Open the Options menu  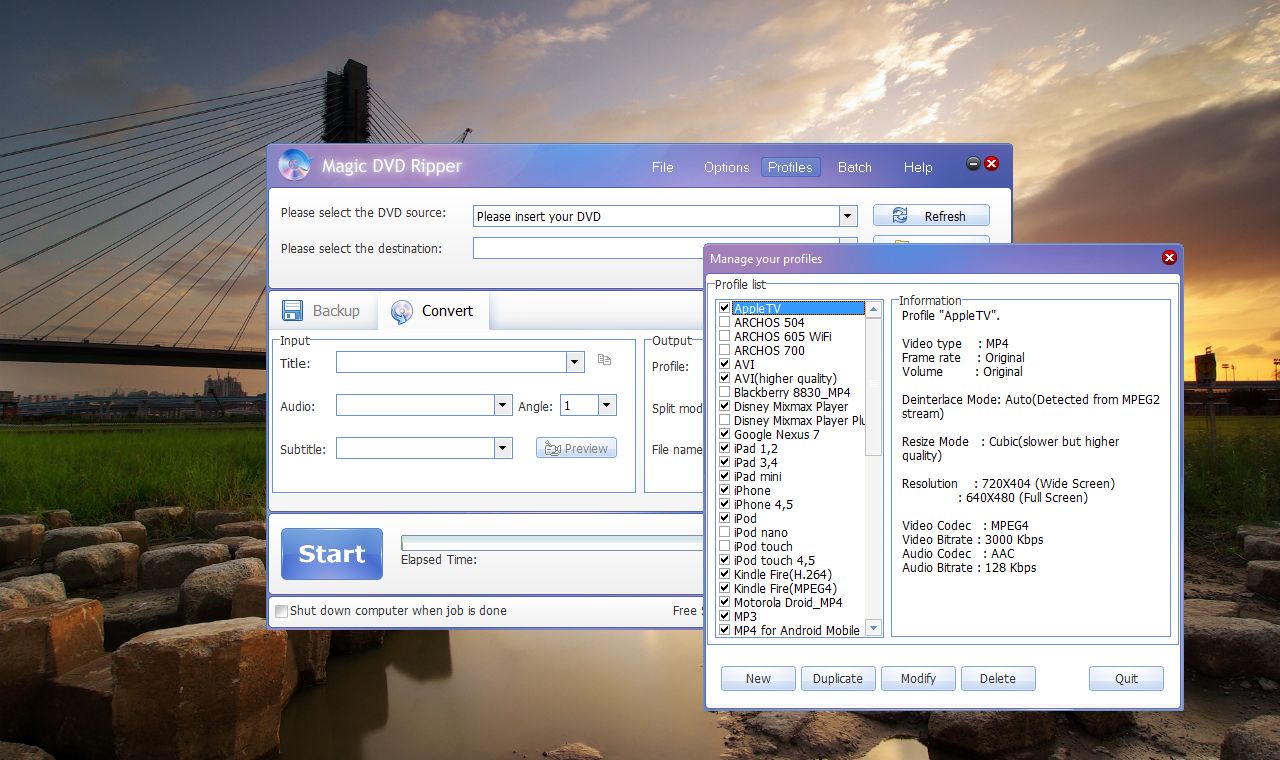pos(726,167)
